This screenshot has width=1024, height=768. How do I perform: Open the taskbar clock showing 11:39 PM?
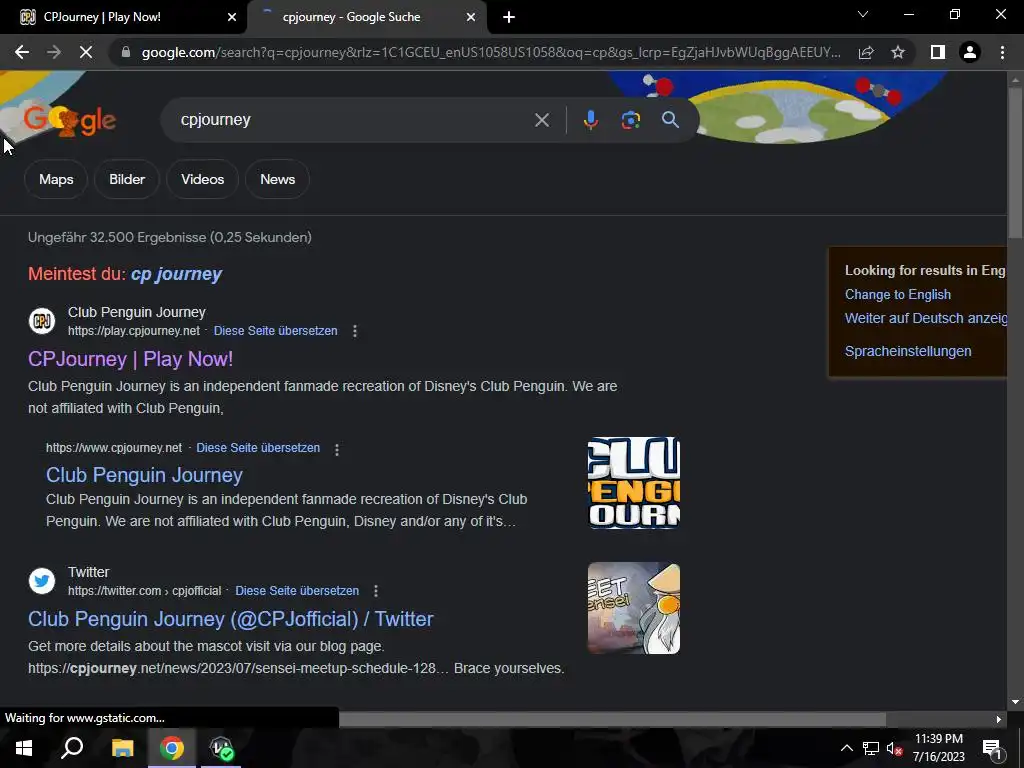[x=939, y=748]
